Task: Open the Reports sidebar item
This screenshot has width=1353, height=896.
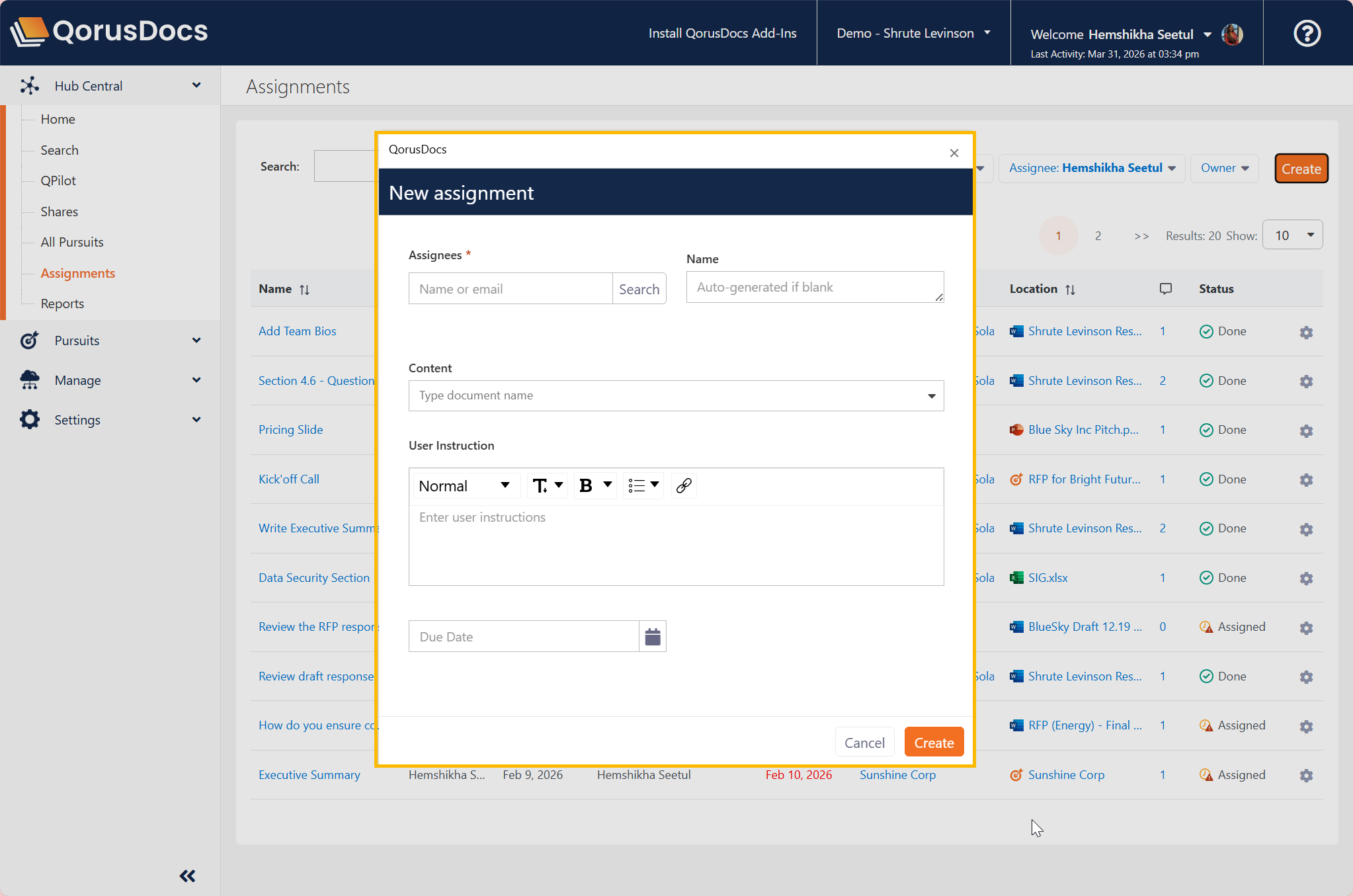Action: point(62,304)
